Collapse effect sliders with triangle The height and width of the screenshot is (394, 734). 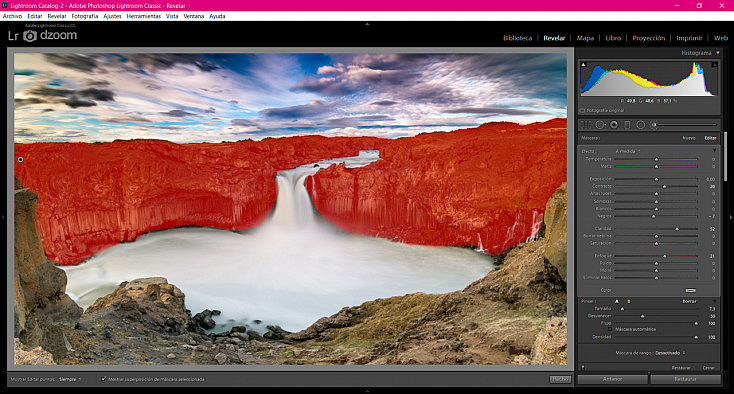click(714, 151)
